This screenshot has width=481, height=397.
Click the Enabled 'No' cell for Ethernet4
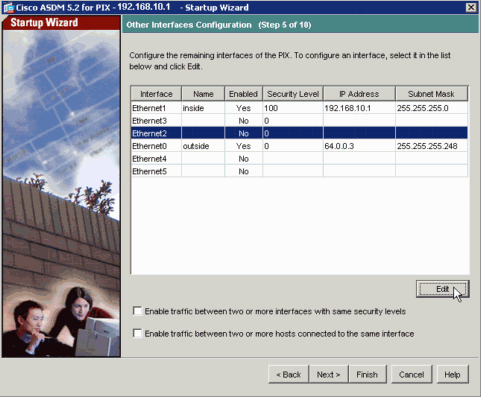[243, 159]
